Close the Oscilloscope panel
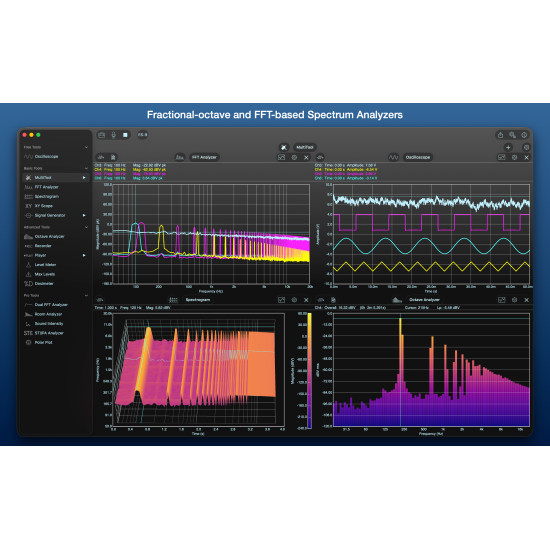550x550 pixels. tap(526, 157)
